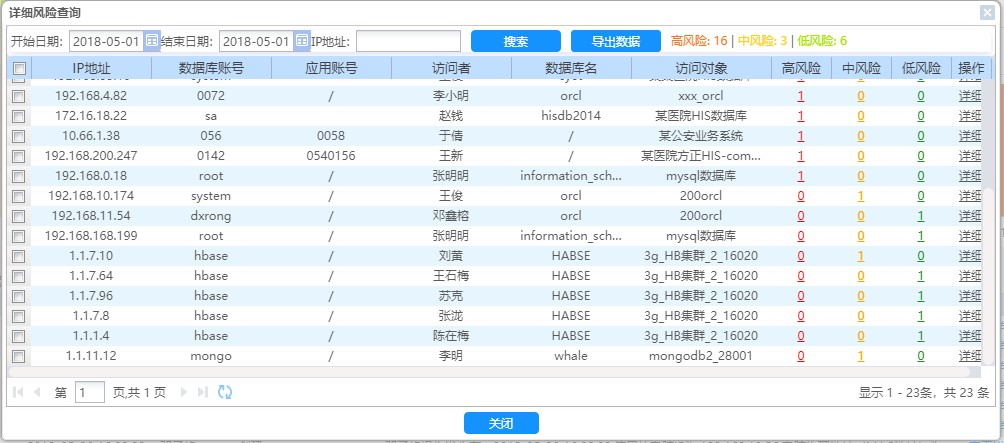Click the refresh icon in pagination bar
The height and width of the screenshot is (443, 1004).
tap(225, 393)
